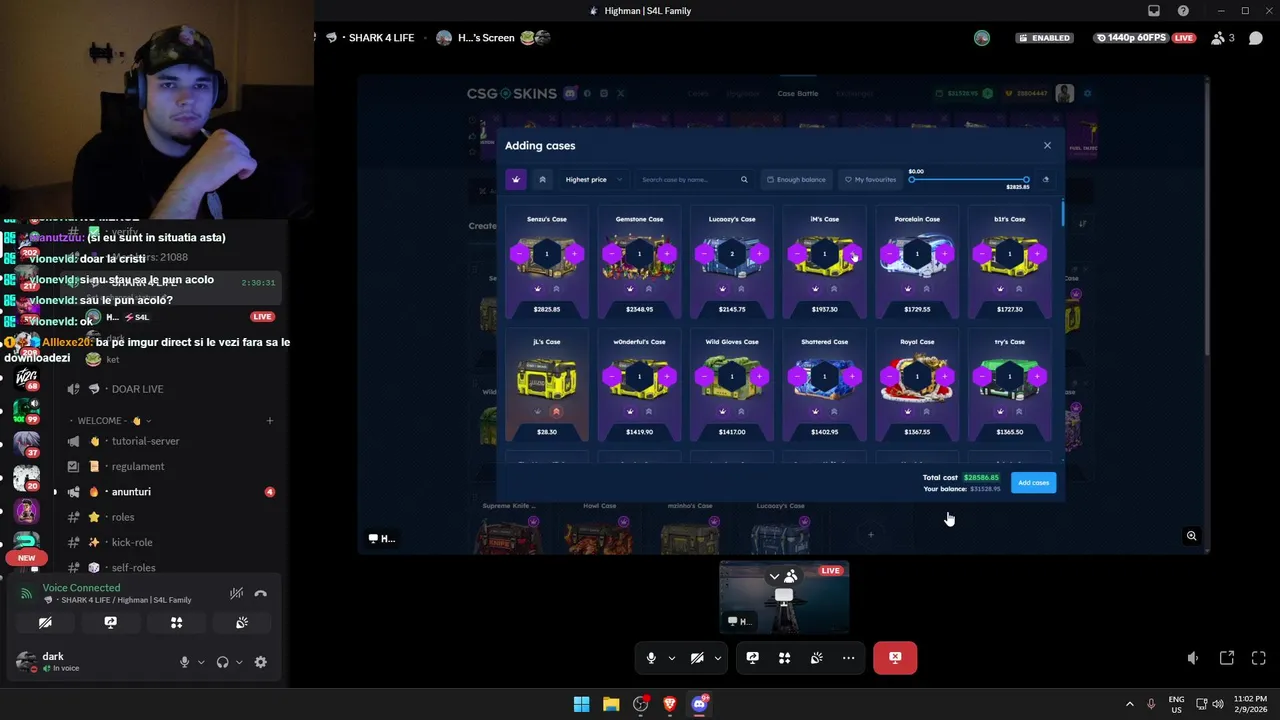
Task: Increase Gemstone Case quantity
Action: pyautogui.click(x=667, y=254)
